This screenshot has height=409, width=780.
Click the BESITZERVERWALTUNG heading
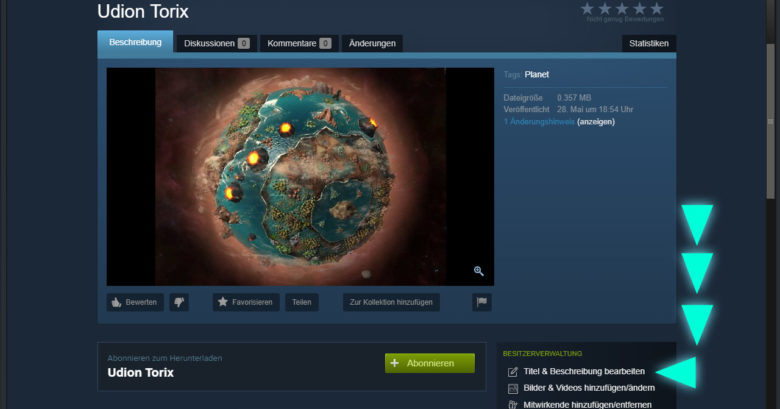coord(542,354)
